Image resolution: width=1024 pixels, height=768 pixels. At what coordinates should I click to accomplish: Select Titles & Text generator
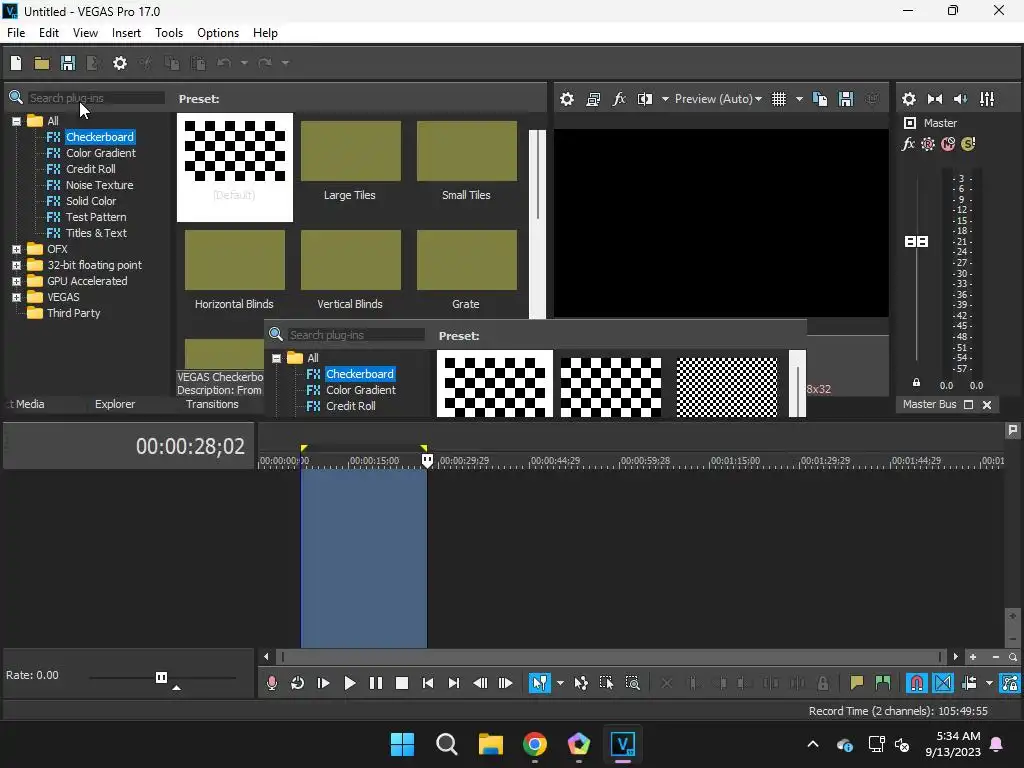(x=96, y=233)
